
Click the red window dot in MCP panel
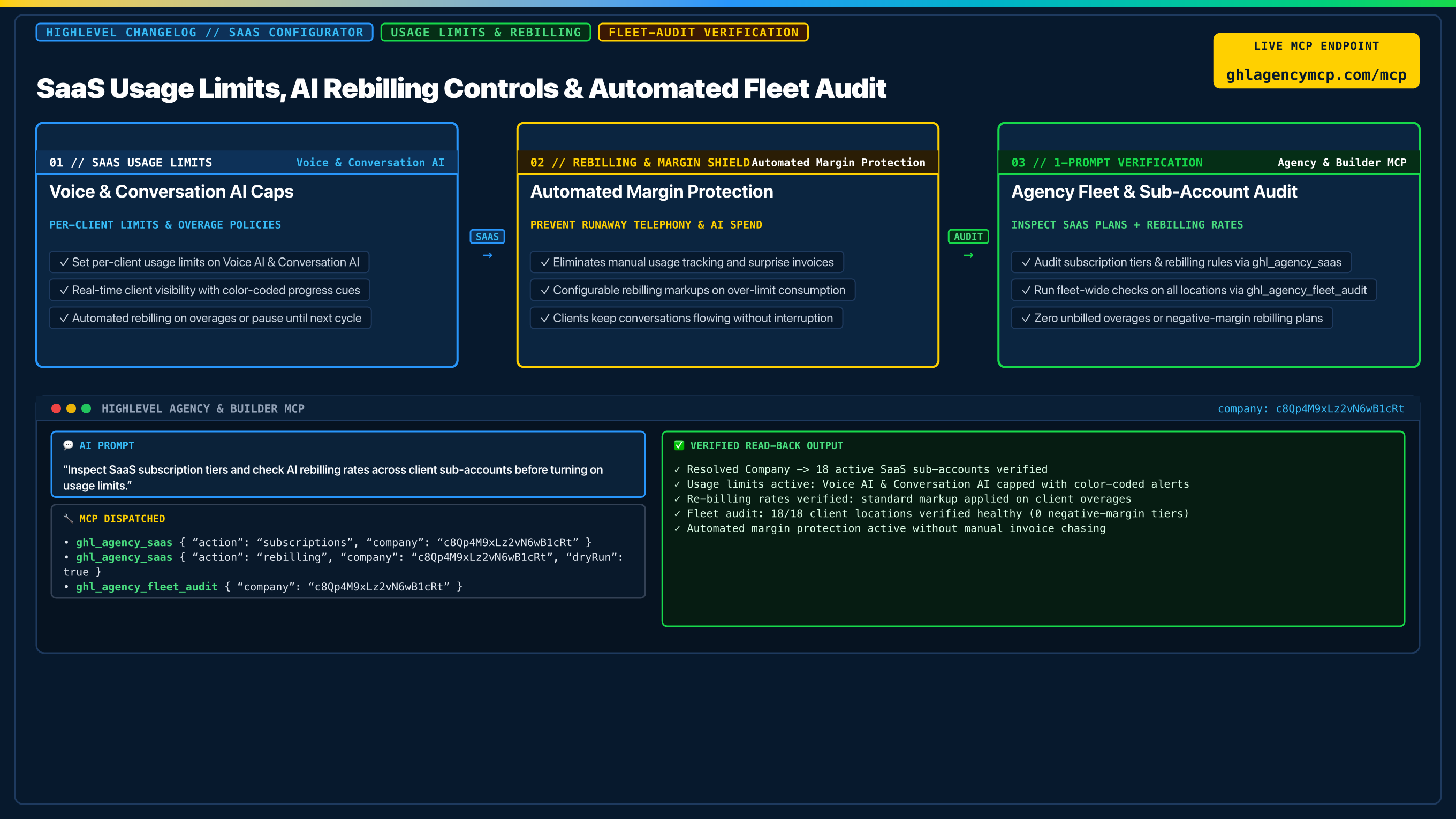click(x=56, y=408)
